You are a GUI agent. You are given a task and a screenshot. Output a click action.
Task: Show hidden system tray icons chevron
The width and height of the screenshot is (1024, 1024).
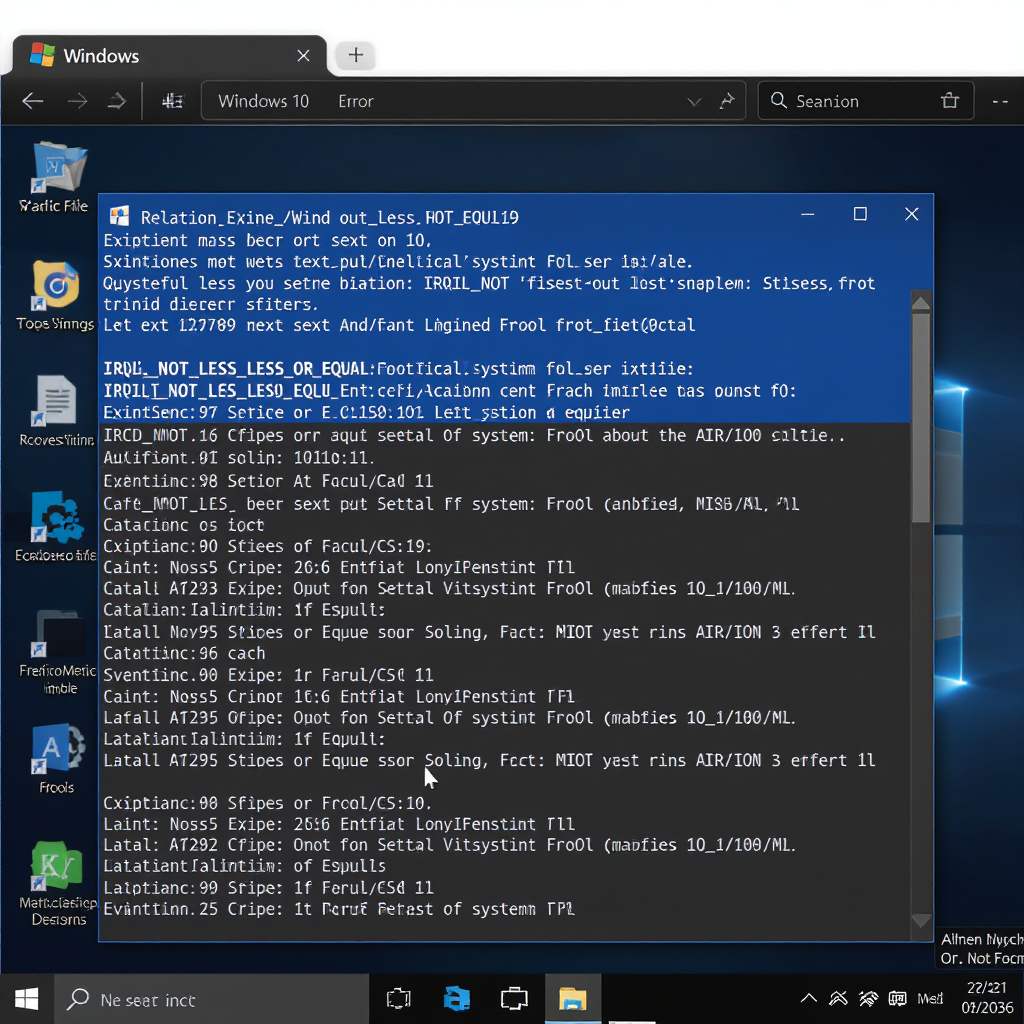coord(809,999)
